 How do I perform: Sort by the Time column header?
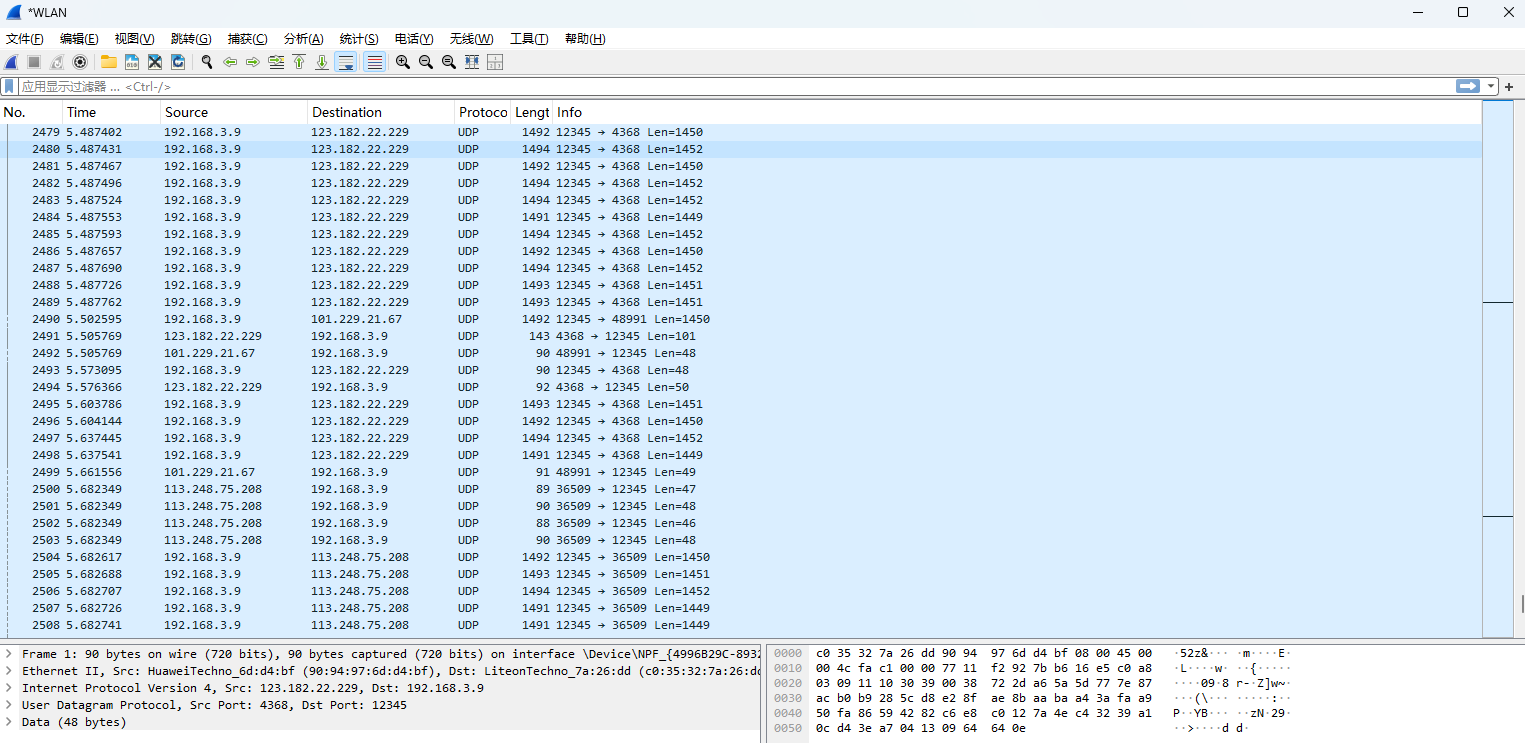[x=112, y=112]
